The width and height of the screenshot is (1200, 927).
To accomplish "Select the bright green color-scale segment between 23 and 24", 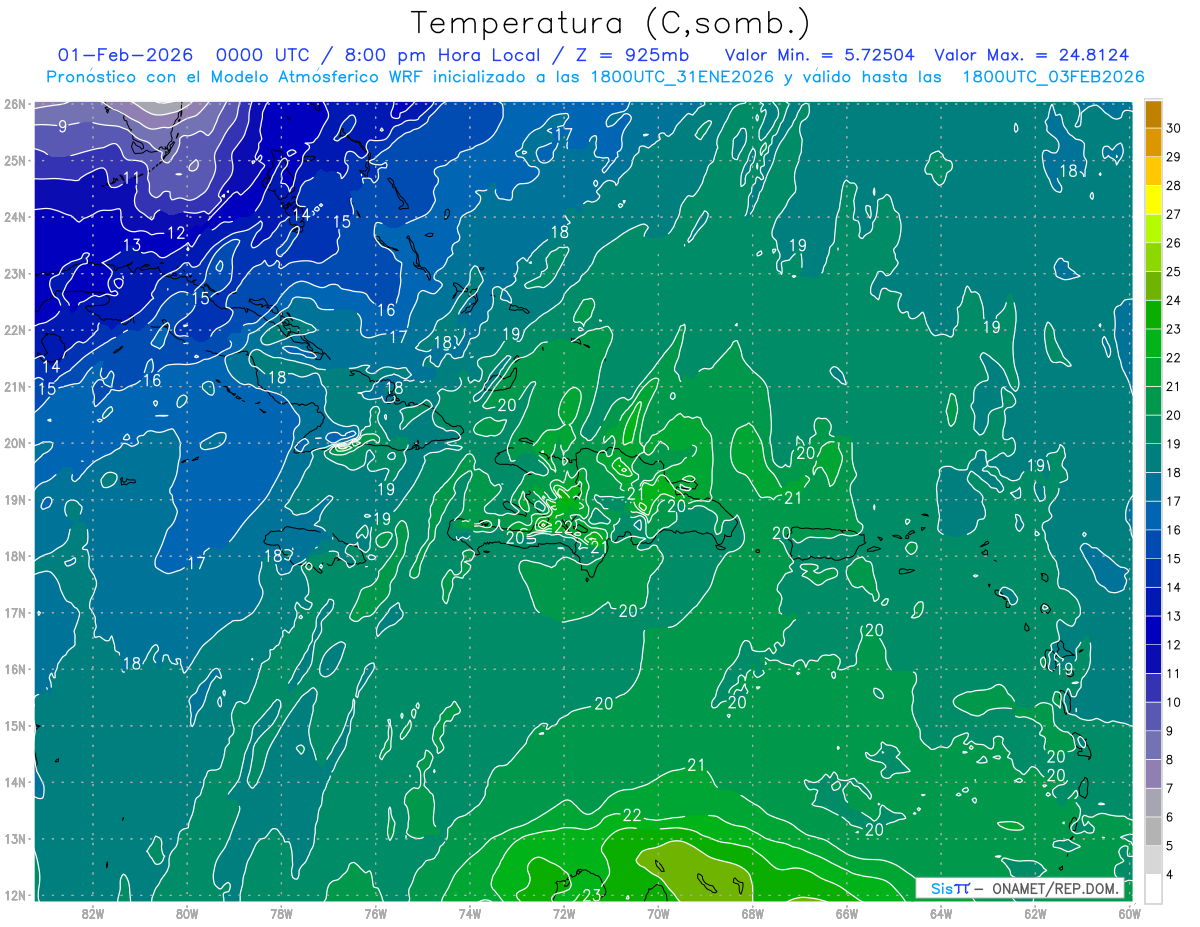I will (x=1153, y=315).
